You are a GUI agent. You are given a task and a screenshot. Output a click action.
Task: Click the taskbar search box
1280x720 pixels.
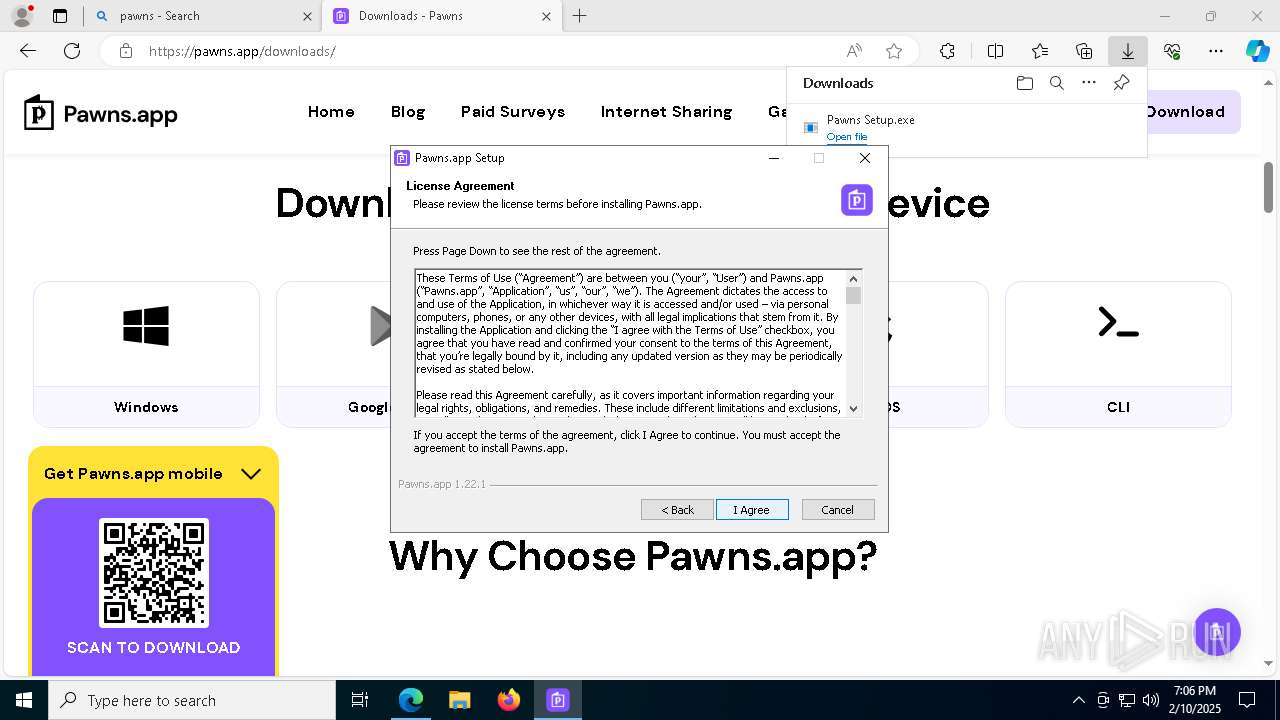(x=192, y=700)
